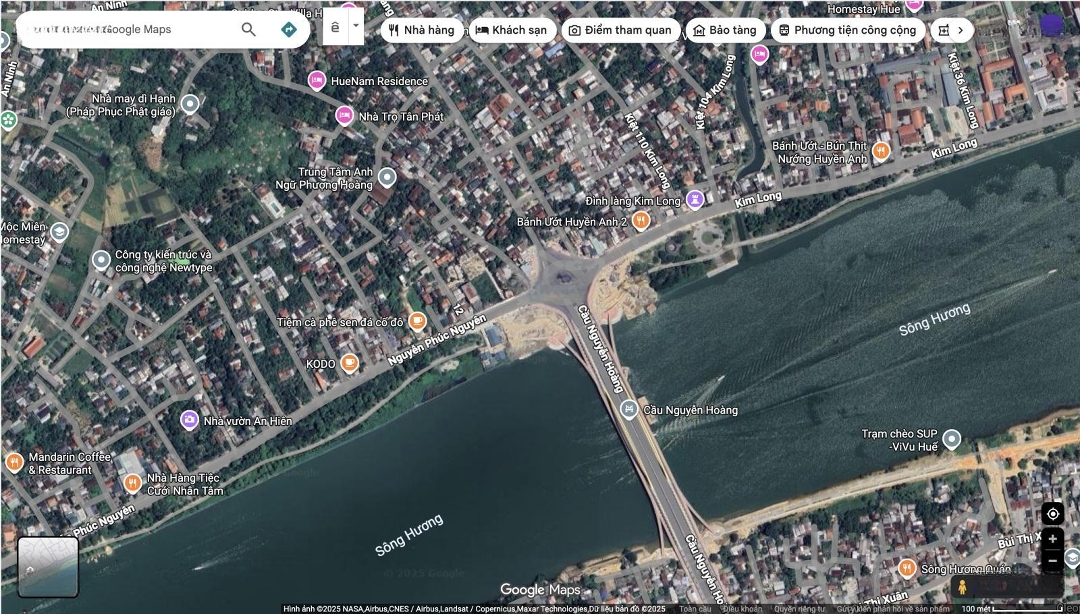Open the purple account avatar
Screen dimensions: 1080x614
tap(1051, 27)
